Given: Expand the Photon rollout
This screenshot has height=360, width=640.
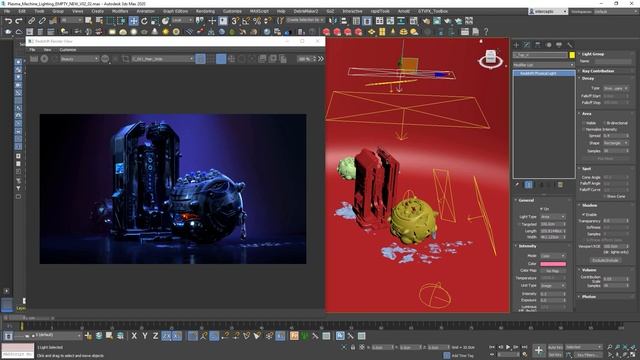Looking at the screenshot, I should coord(588,297).
